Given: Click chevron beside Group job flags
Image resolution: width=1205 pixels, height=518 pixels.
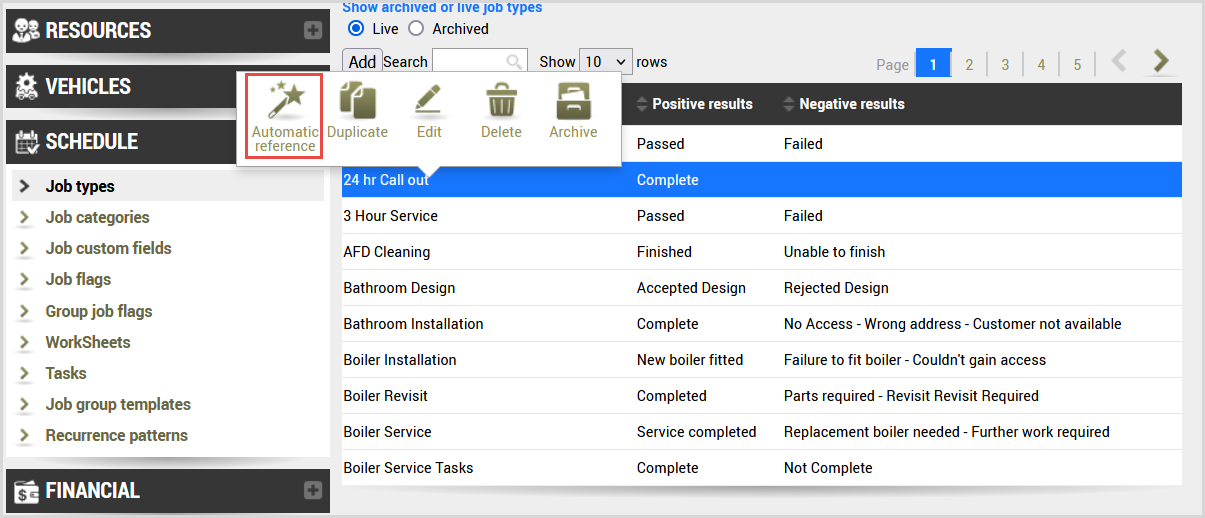Looking at the screenshot, I should (x=25, y=311).
